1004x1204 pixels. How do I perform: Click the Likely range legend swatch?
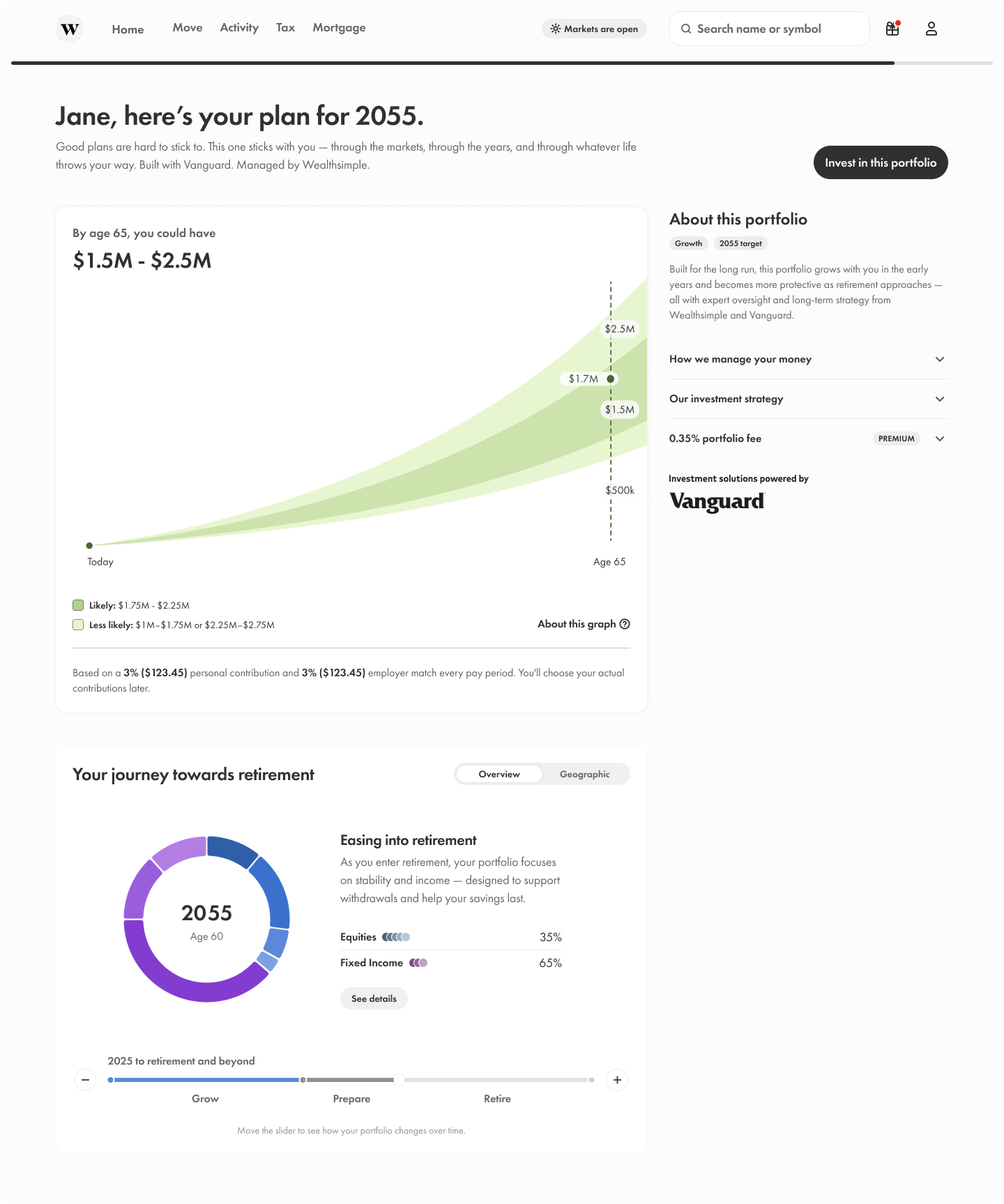click(78, 605)
